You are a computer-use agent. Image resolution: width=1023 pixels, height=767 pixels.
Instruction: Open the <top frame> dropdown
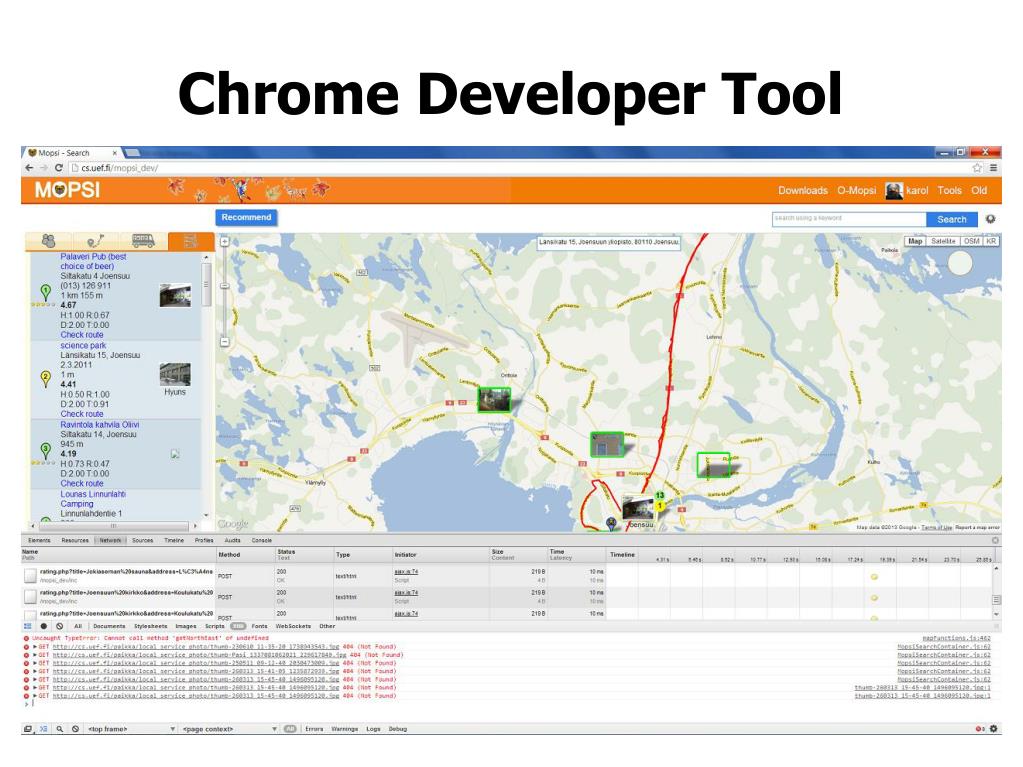click(132, 729)
